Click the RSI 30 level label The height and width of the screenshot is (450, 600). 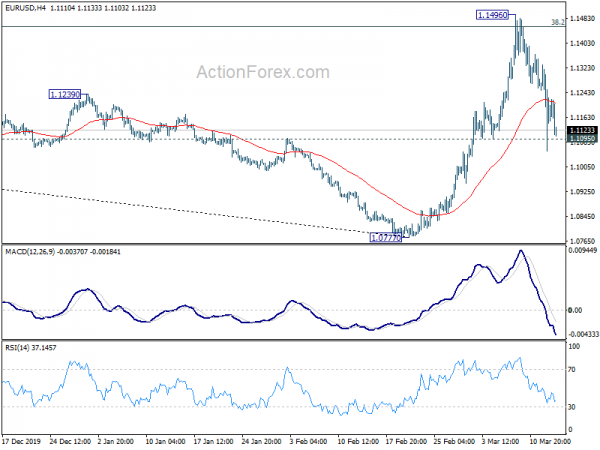[572, 407]
